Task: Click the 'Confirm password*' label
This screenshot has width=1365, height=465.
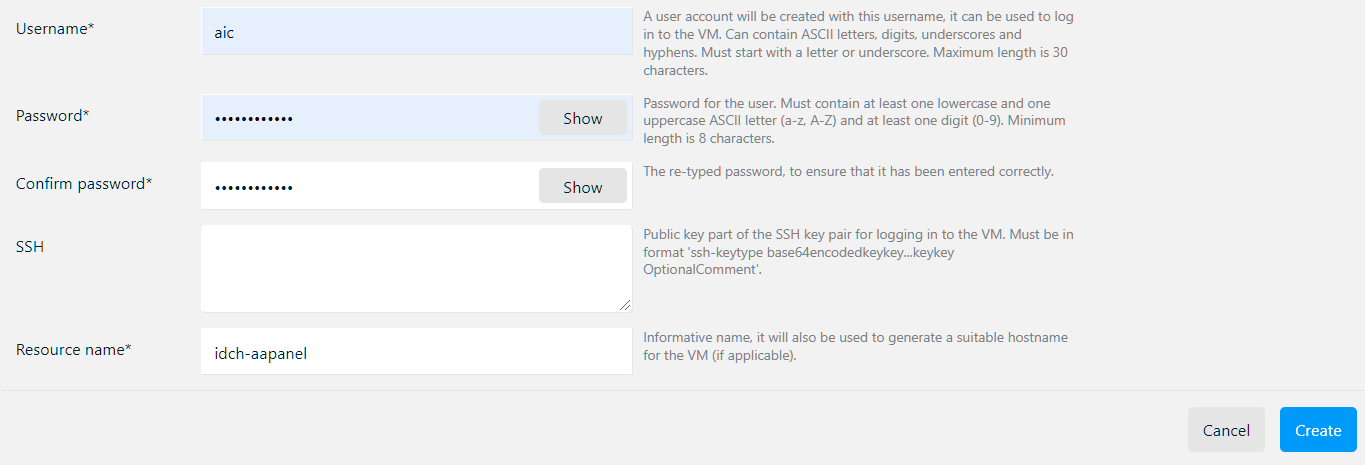Action: [x=84, y=184]
